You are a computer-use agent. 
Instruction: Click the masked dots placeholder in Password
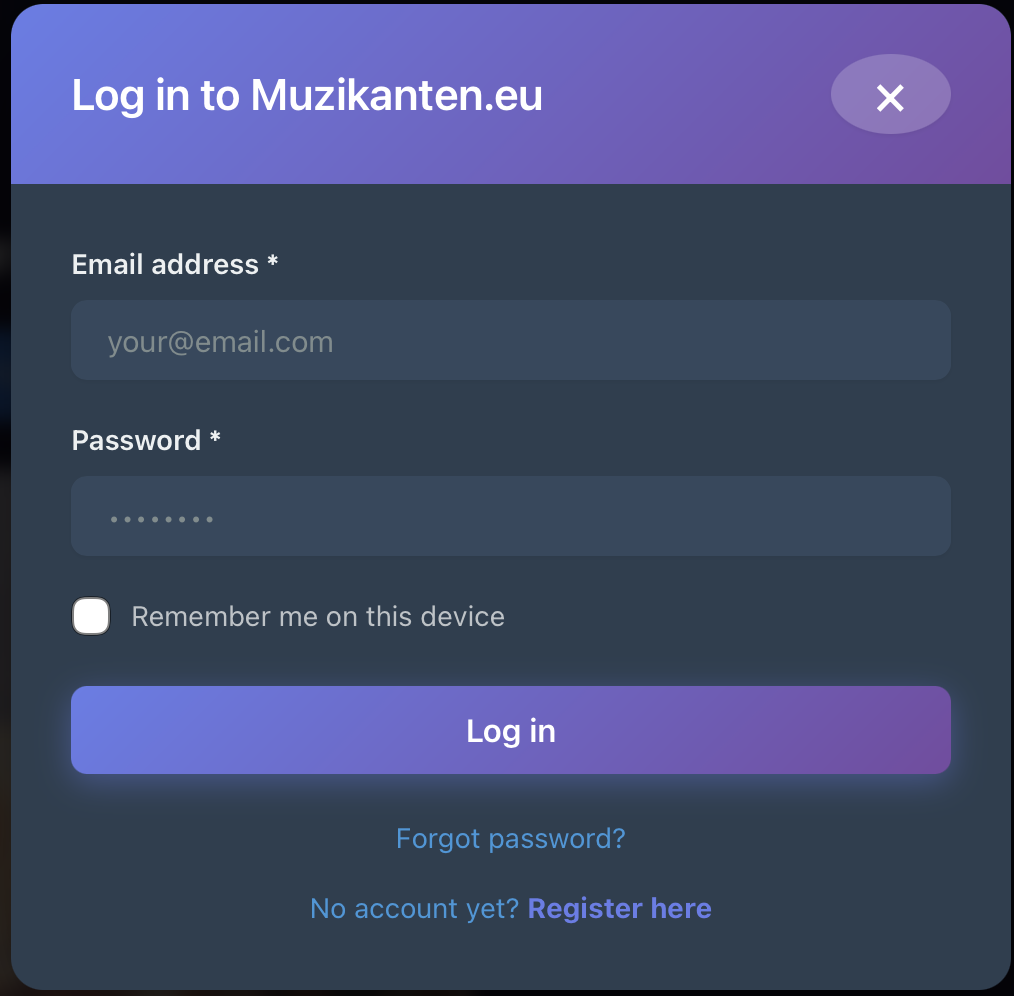coord(161,520)
